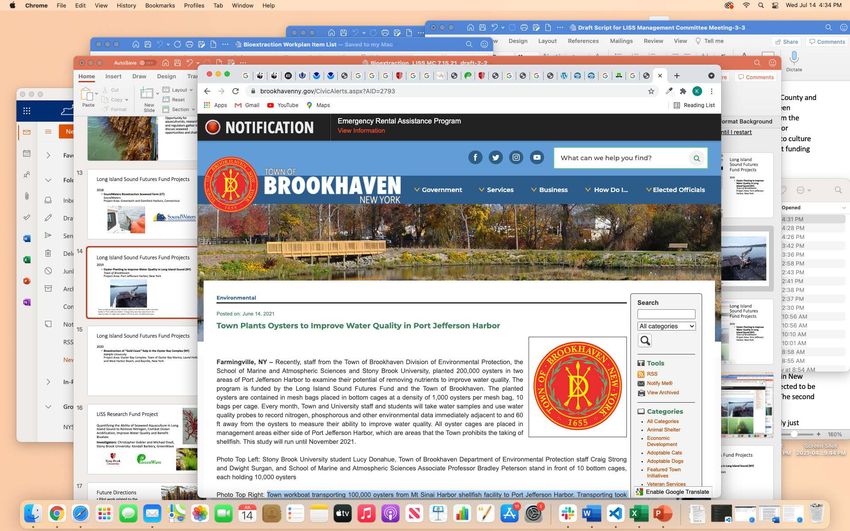Launch Visual Studio Code from the Dock
The height and width of the screenshot is (531, 850).
point(615,513)
